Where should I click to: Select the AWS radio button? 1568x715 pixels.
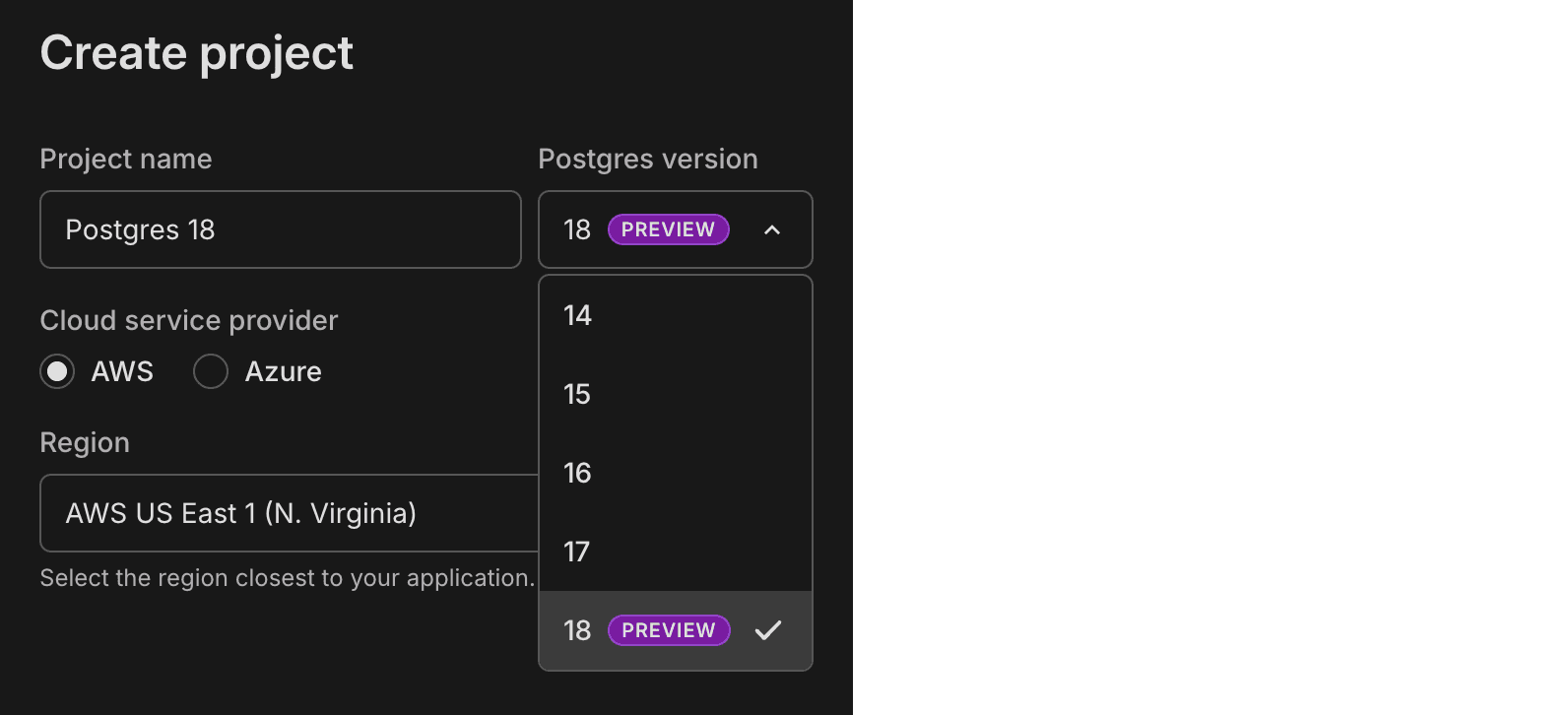(57, 371)
